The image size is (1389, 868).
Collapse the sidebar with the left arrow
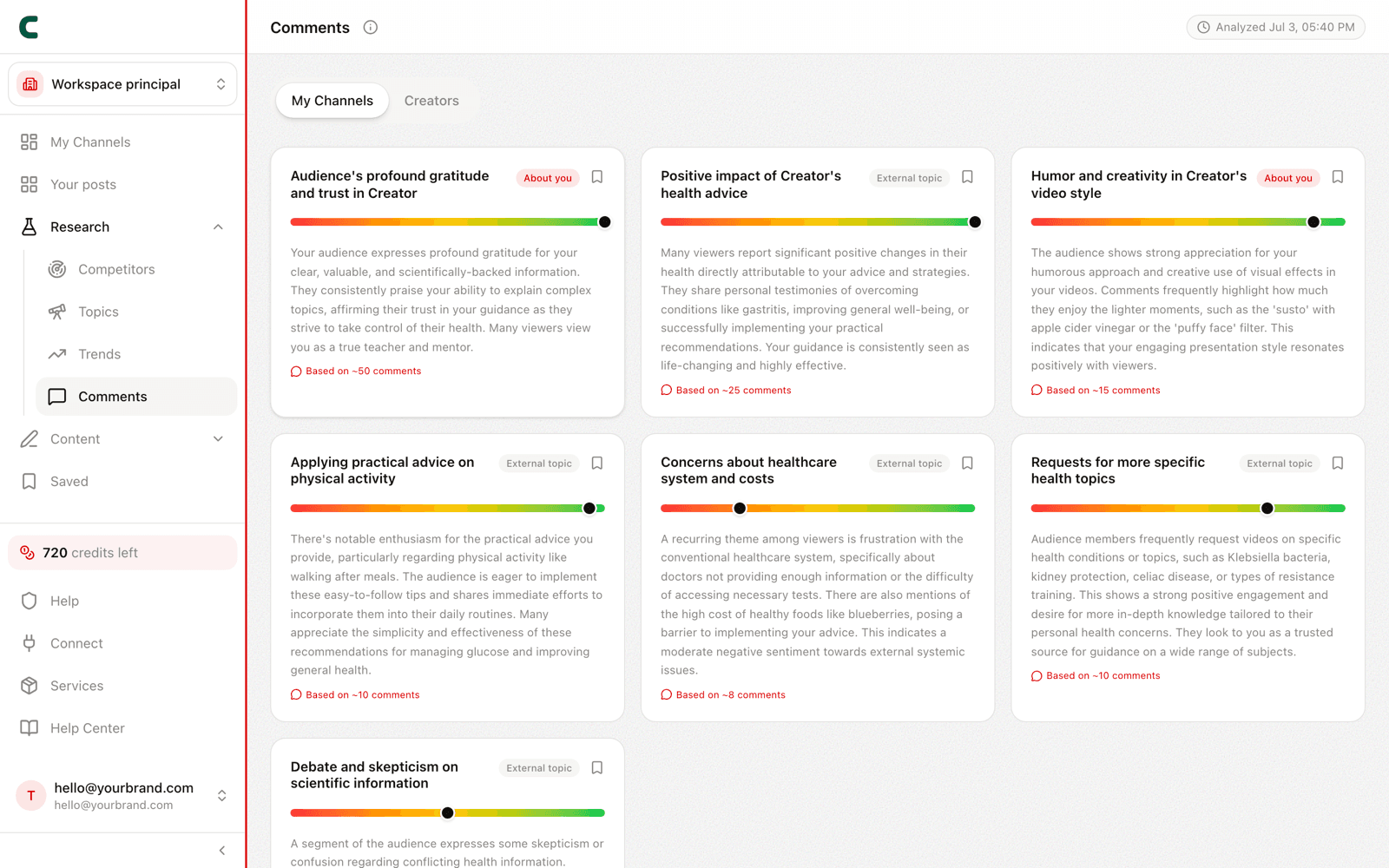click(222, 851)
